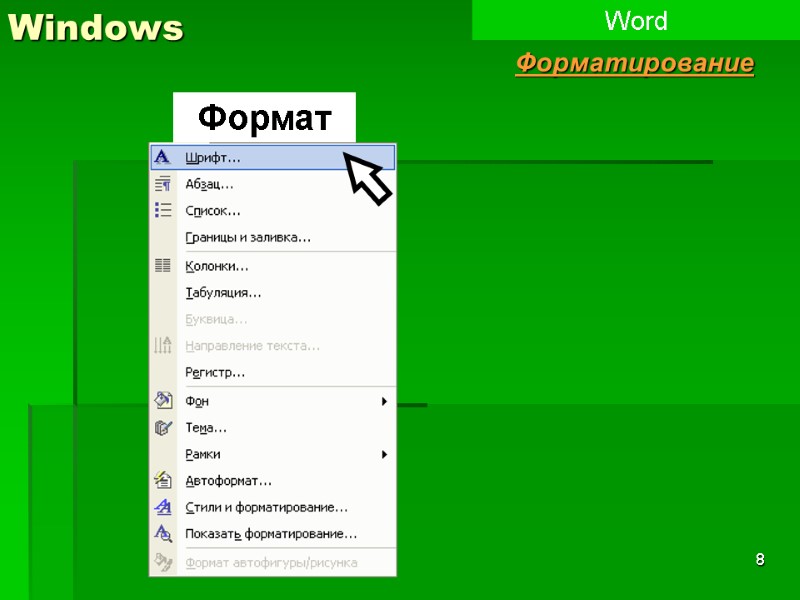Click the Колонки columns icon
800x600 pixels.
(163, 265)
